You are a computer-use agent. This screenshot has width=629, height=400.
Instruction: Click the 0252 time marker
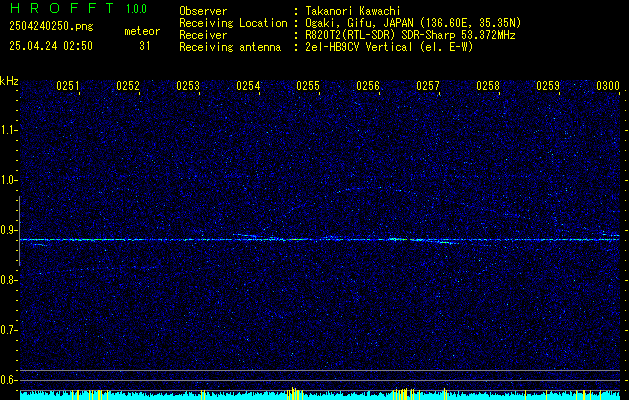click(128, 86)
